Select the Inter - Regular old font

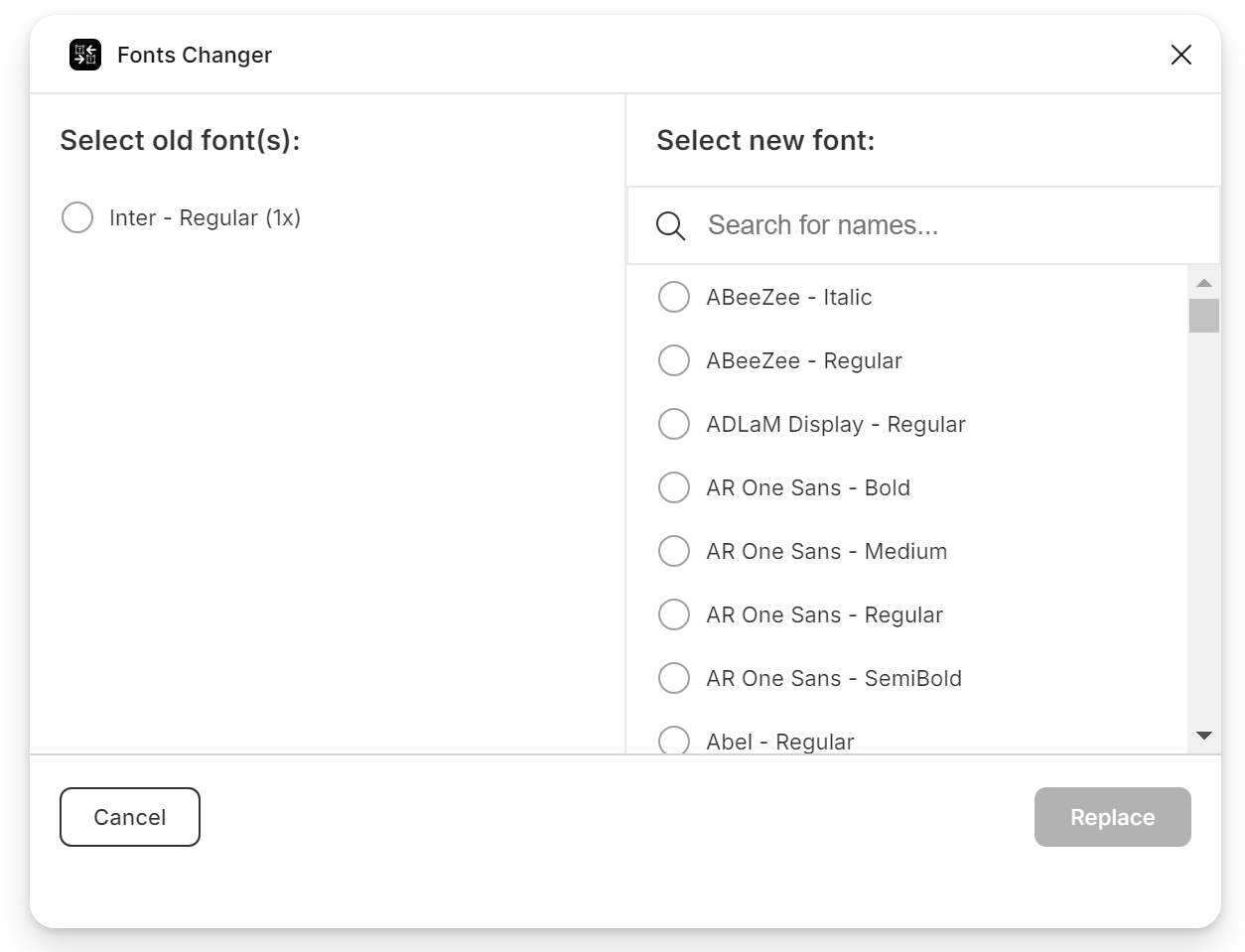[77, 217]
